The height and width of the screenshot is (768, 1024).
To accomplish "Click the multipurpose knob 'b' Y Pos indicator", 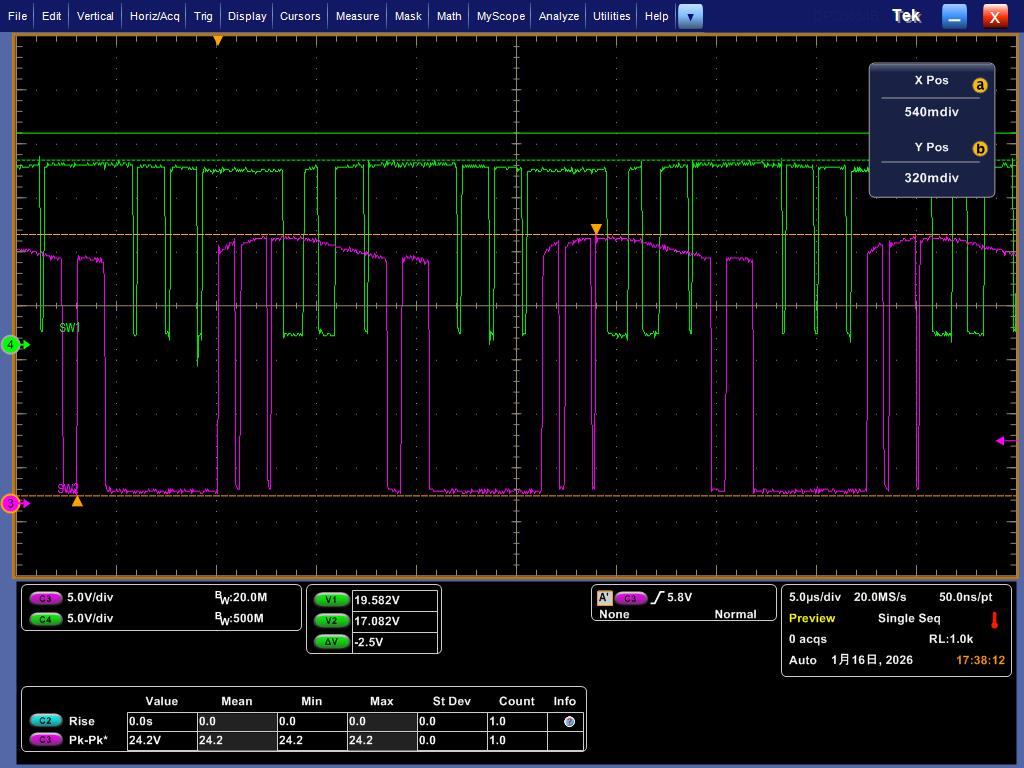I will point(979,149).
